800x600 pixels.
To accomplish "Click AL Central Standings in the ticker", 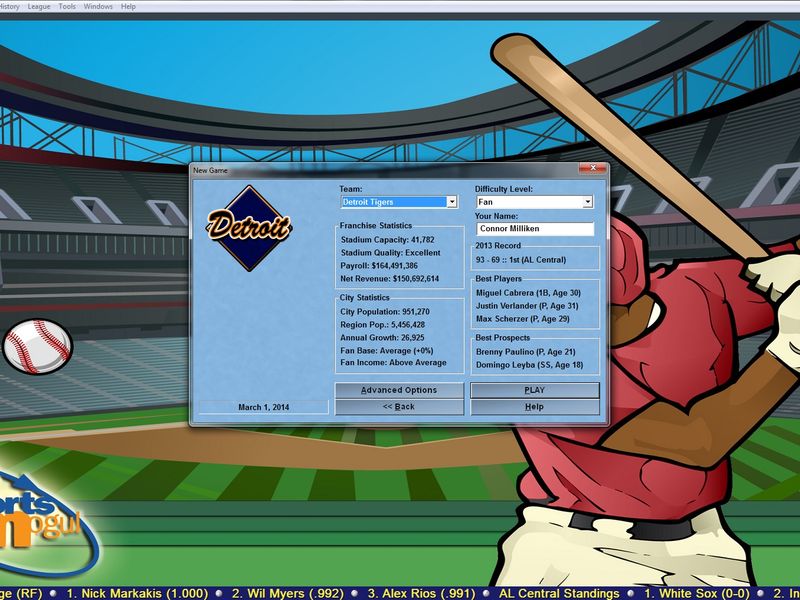I will pos(559,593).
